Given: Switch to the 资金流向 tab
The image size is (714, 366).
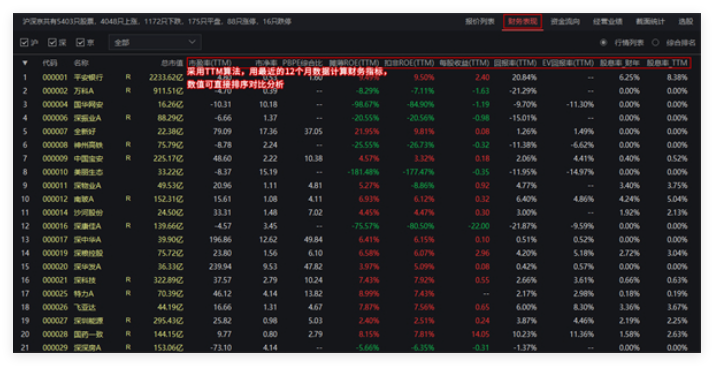Looking at the screenshot, I should click(x=565, y=21).
